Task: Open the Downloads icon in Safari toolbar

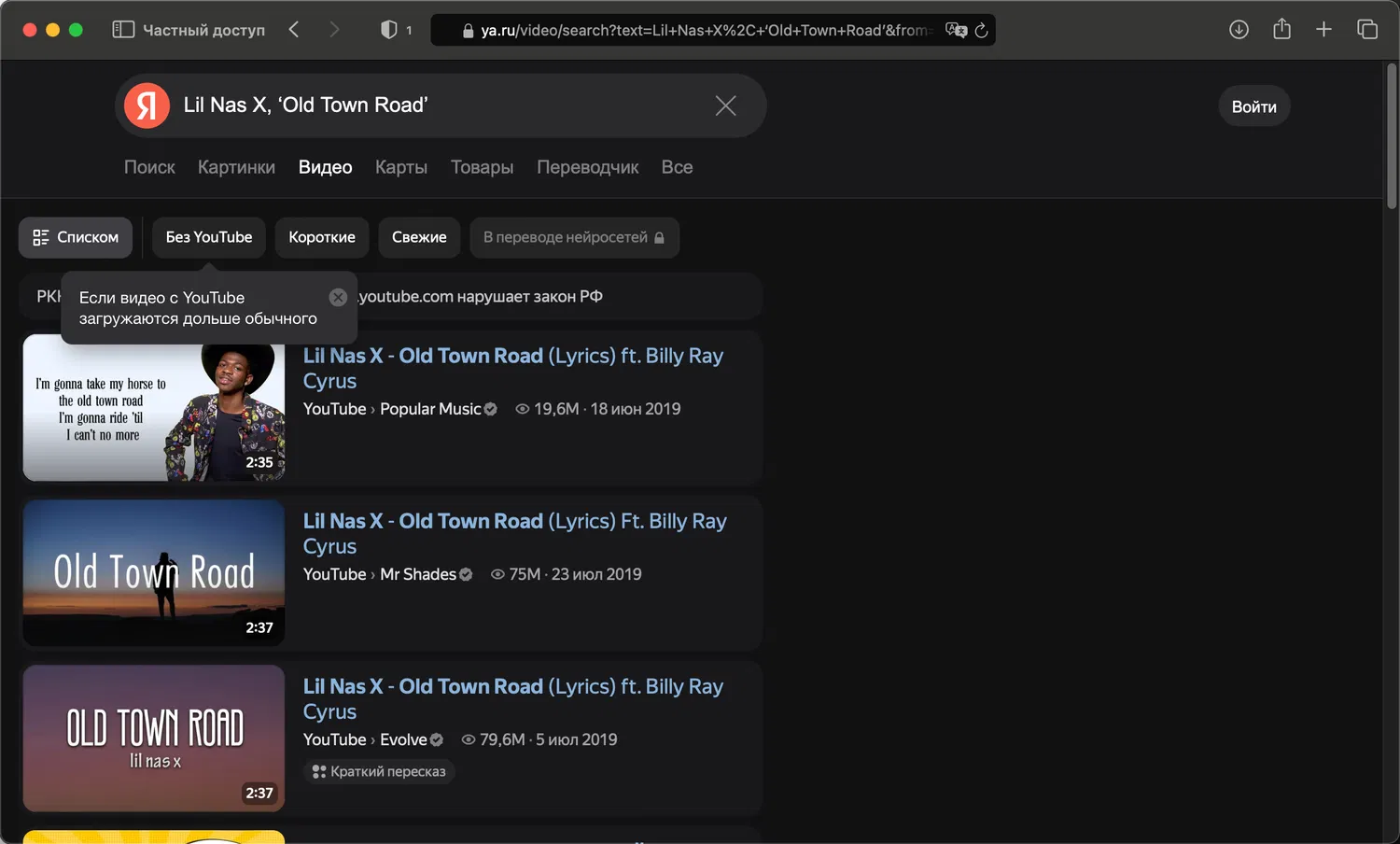Action: pyautogui.click(x=1239, y=30)
